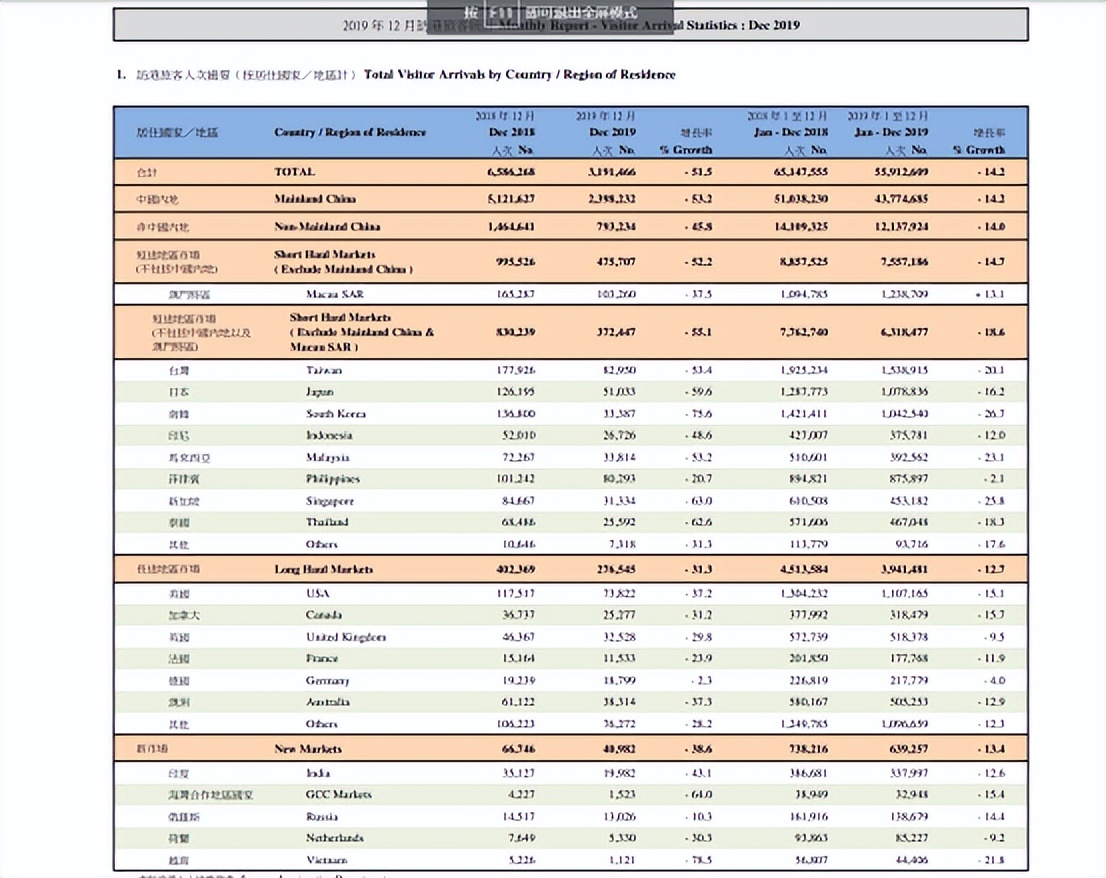The height and width of the screenshot is (878, 1106).
Task: Click the Netherlands row label
Action: click(334, 838)
